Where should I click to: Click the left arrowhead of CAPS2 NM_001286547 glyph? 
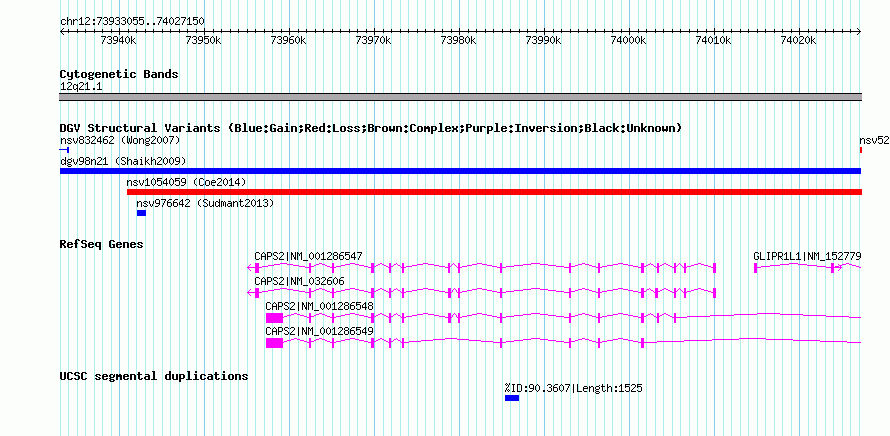click(251, 268)
